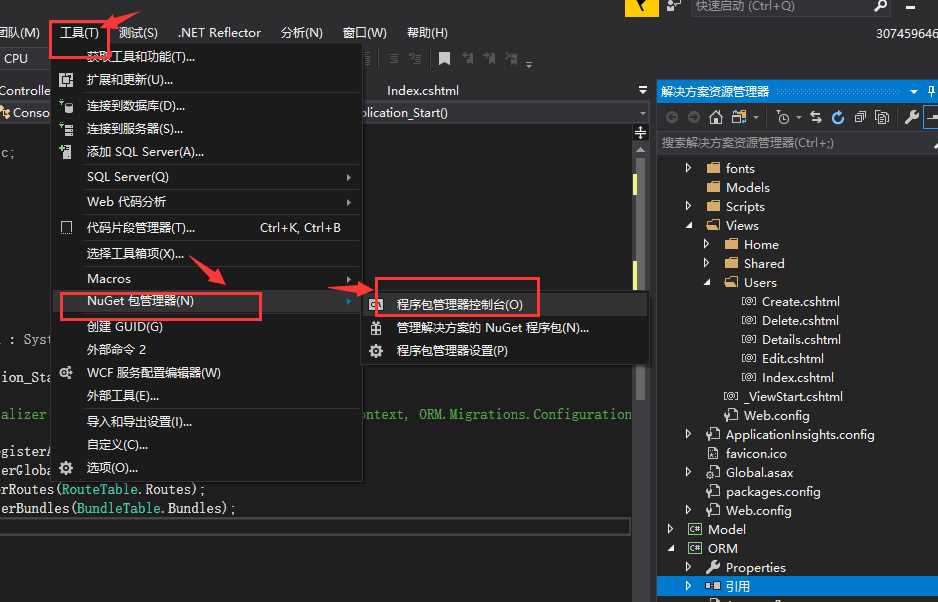Click the split editor handle above scrollbar
The height and width of the screenshot is (602, 938).
point(640,132)
